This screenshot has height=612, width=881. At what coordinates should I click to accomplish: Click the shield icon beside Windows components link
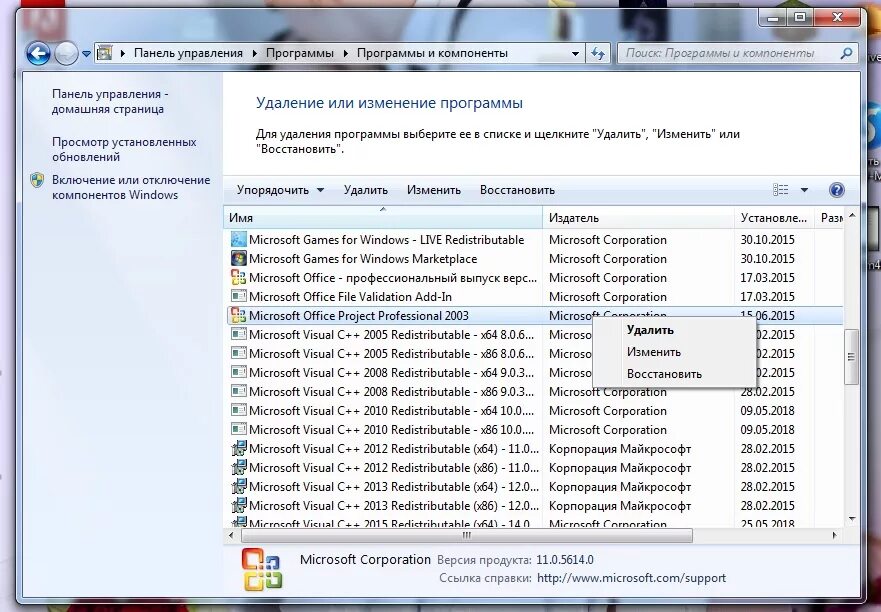coord(37,180)
